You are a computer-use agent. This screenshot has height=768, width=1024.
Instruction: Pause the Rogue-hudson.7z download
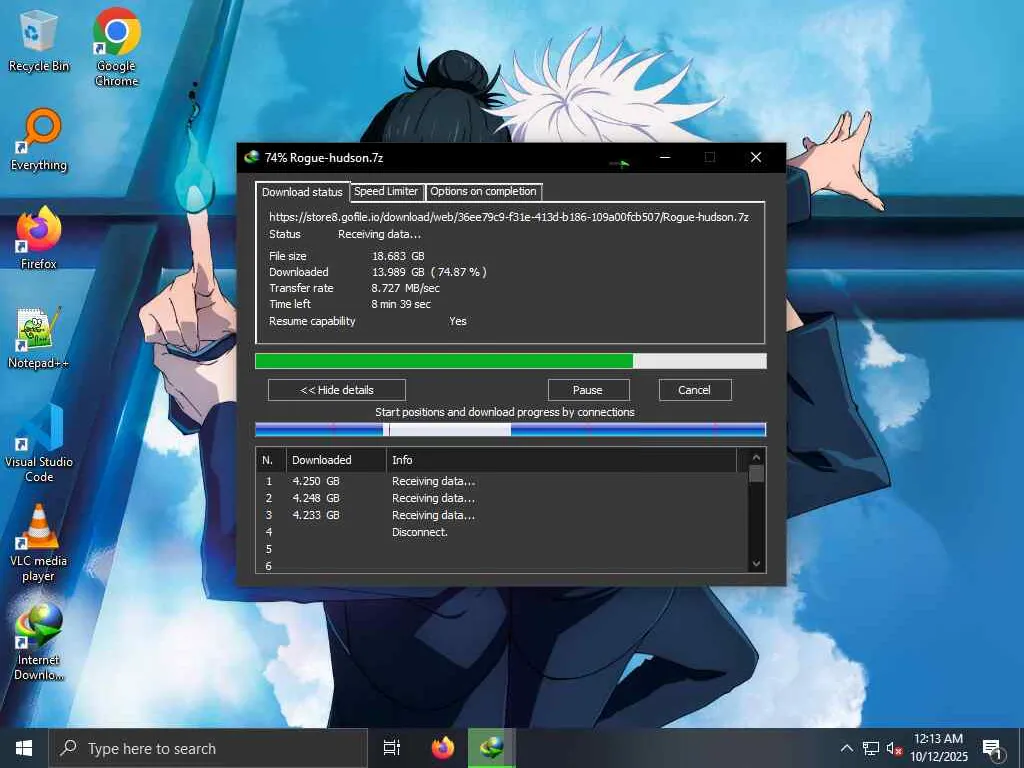pyautogui.click(x=588, y=390)
